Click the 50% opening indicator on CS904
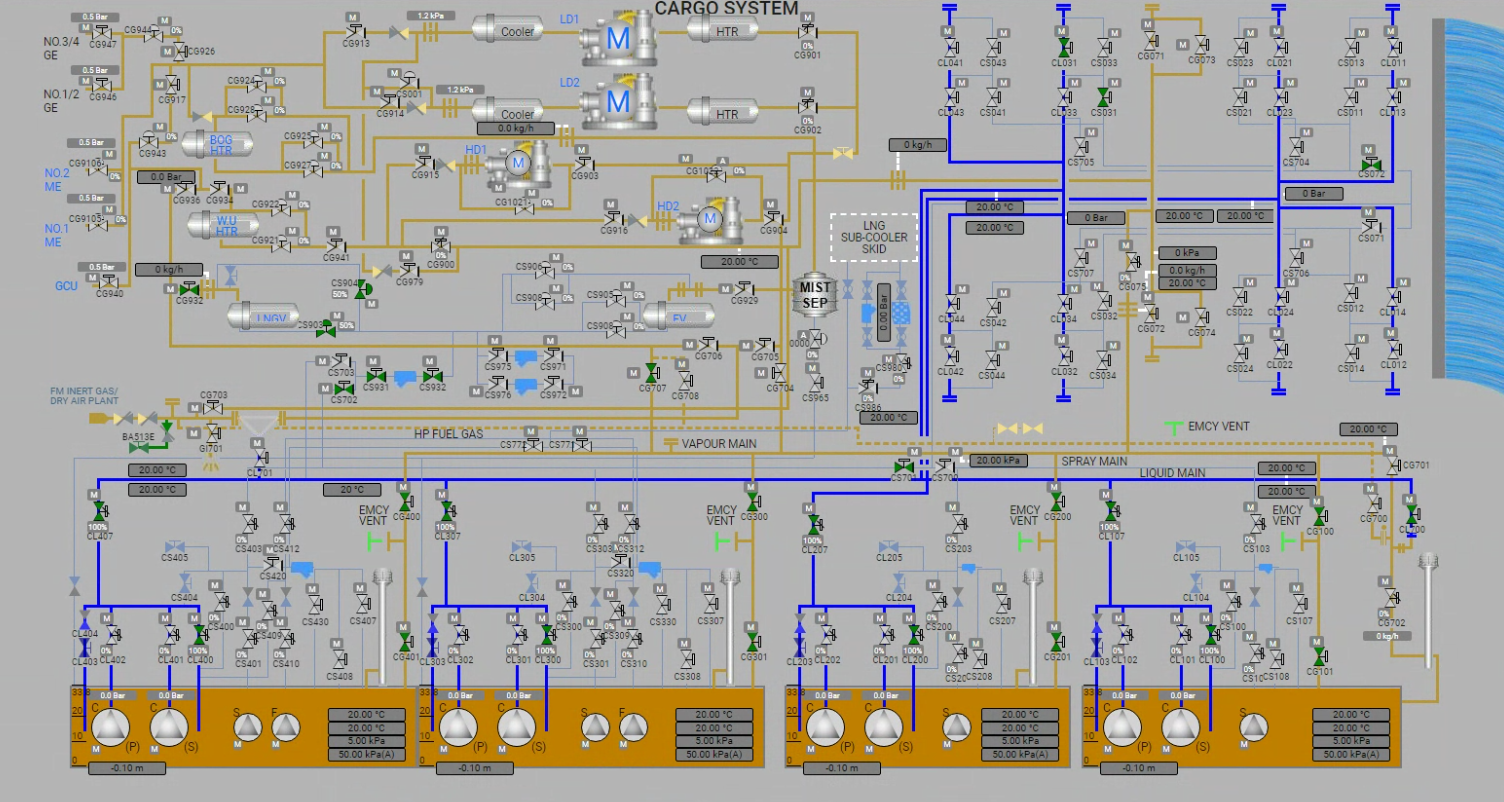This screenshot has width=1504, height=802. pyautogui.click(x=340, y=294)
